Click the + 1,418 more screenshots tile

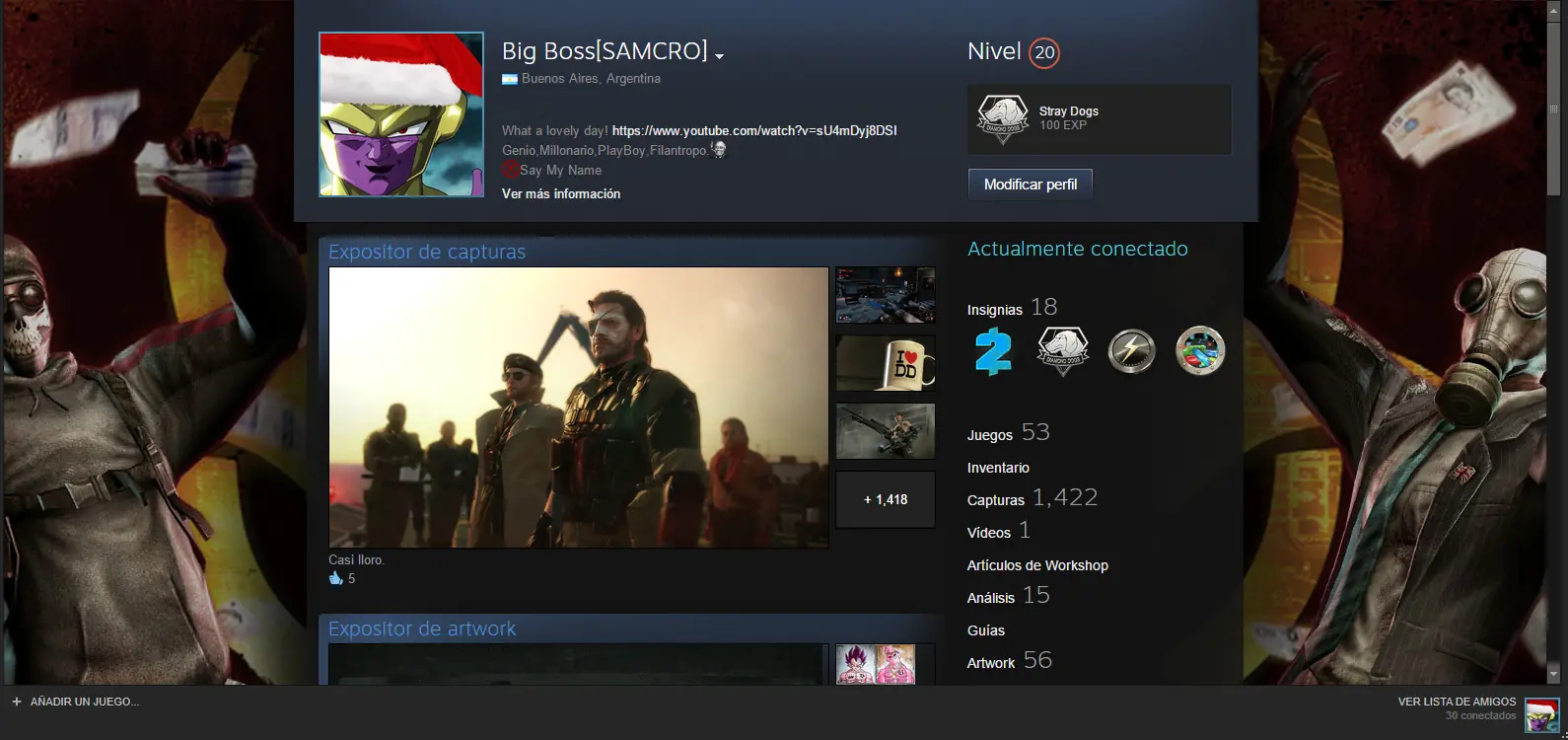point(886,499)
